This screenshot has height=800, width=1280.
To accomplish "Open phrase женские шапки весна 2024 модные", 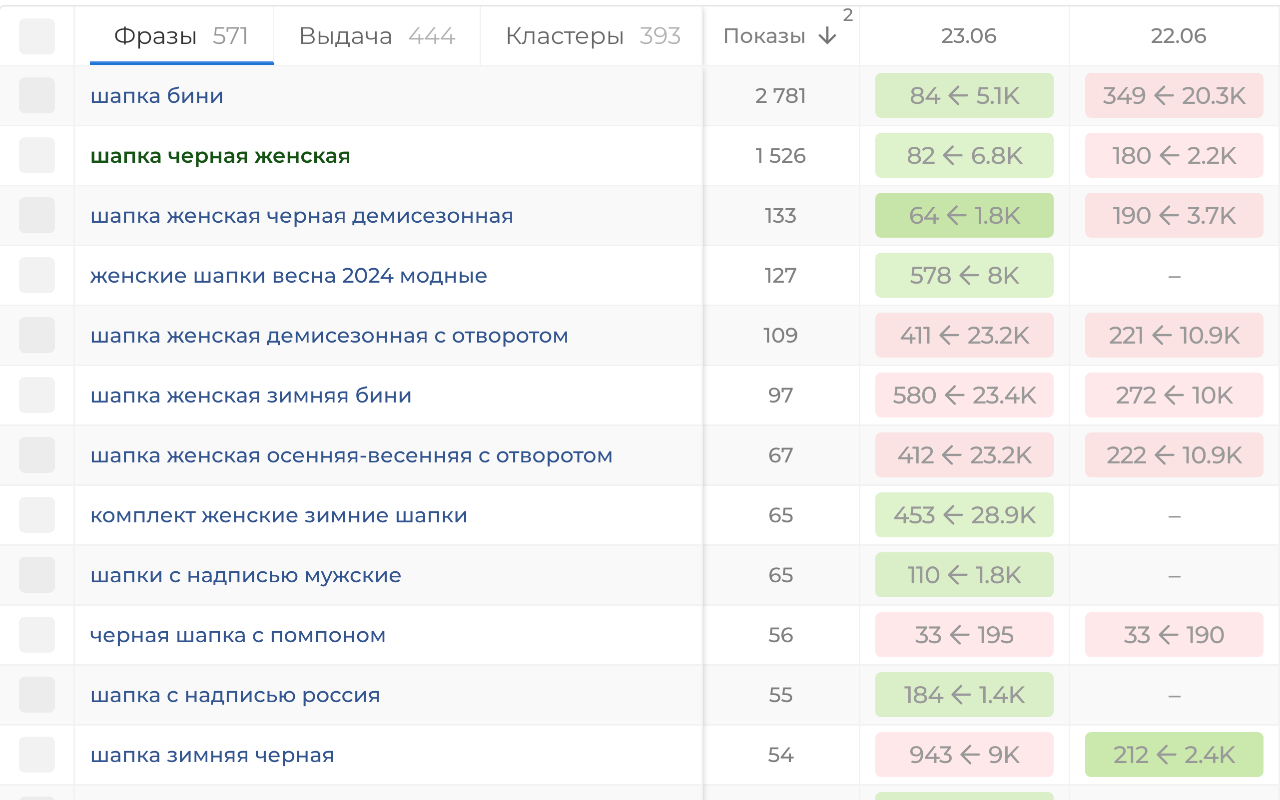I will click(289, 276).
